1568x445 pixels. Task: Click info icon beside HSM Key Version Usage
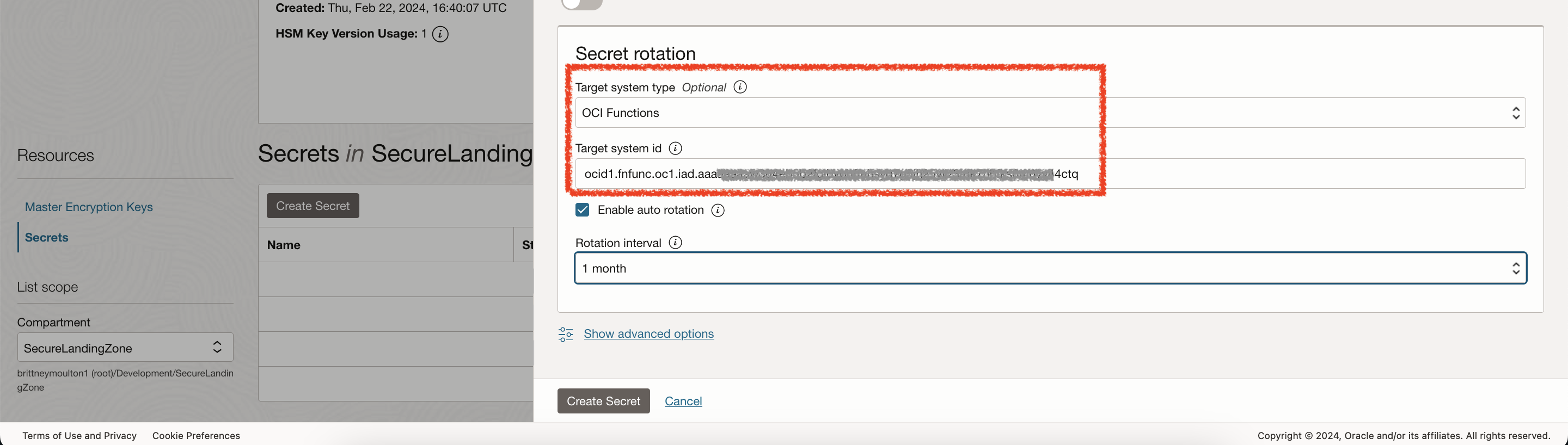440,34
